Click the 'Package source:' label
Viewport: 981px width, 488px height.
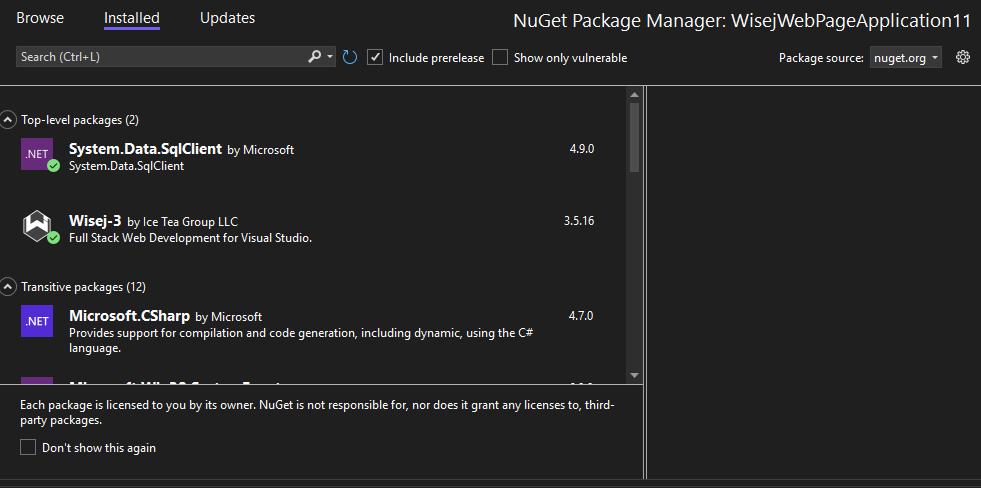click(821, 58)
